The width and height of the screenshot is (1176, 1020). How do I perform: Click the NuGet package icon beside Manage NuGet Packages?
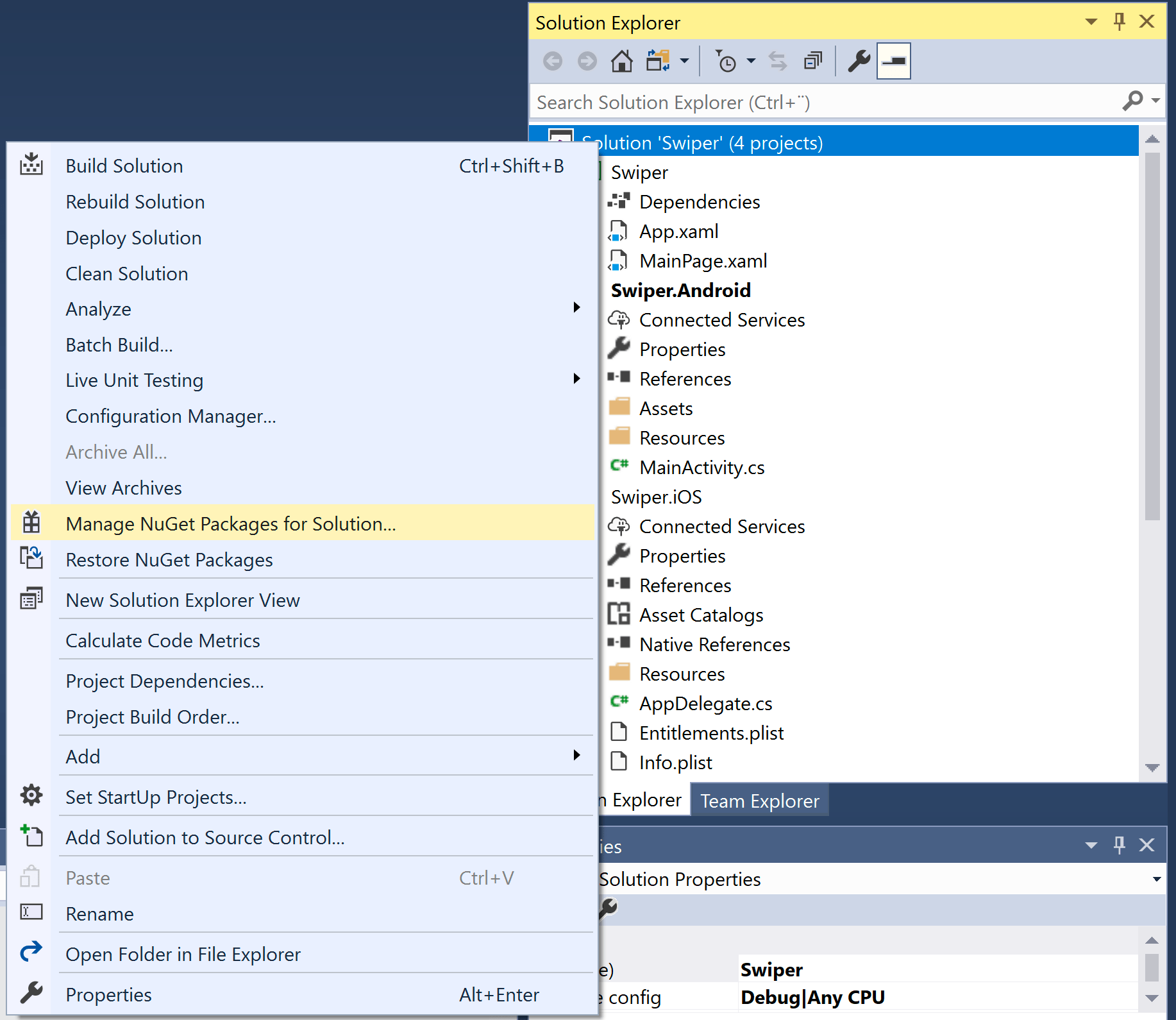click(x=31, y=523)
